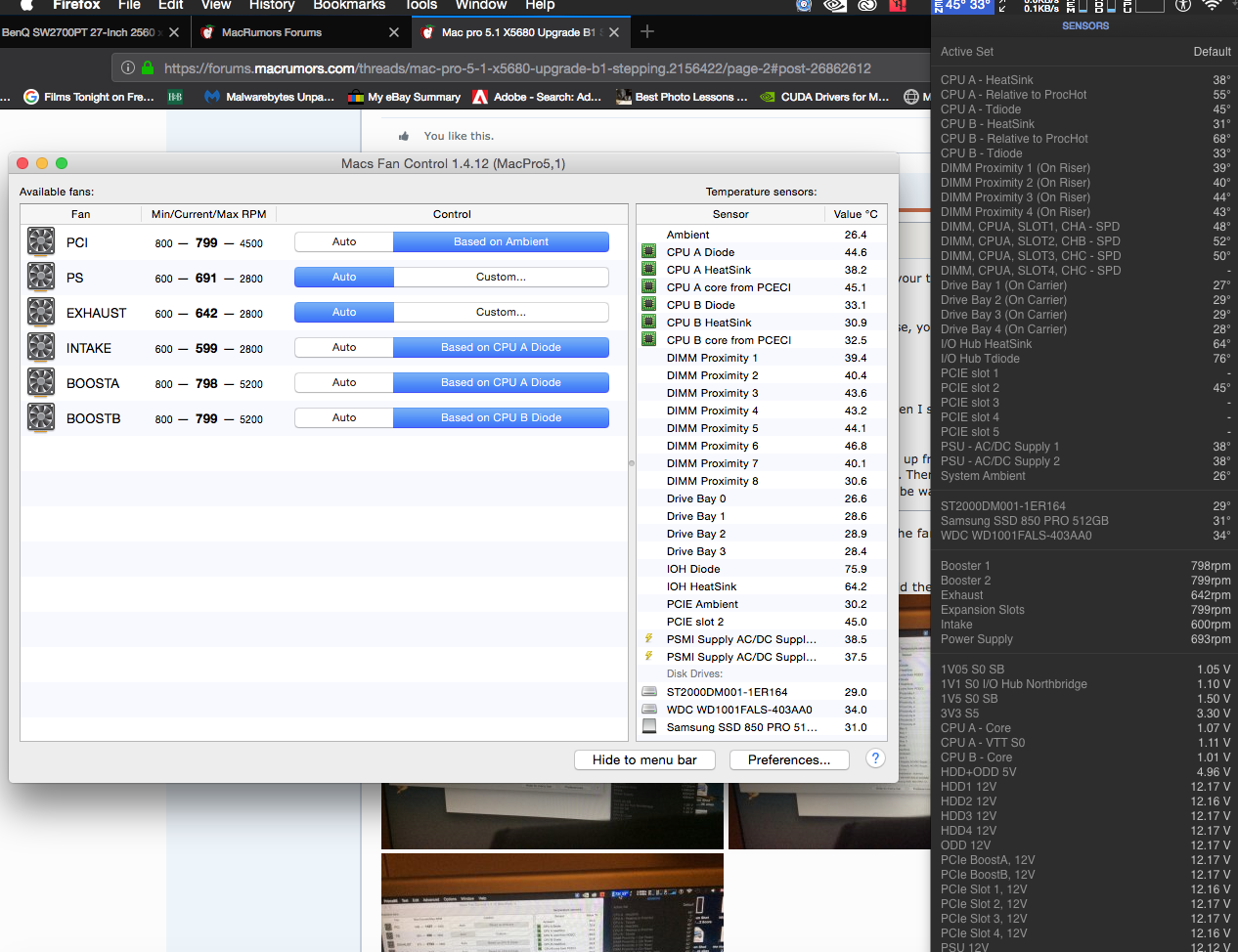Click the Auto button for PS fan
1238x952 pixels.
pos(344,277)
